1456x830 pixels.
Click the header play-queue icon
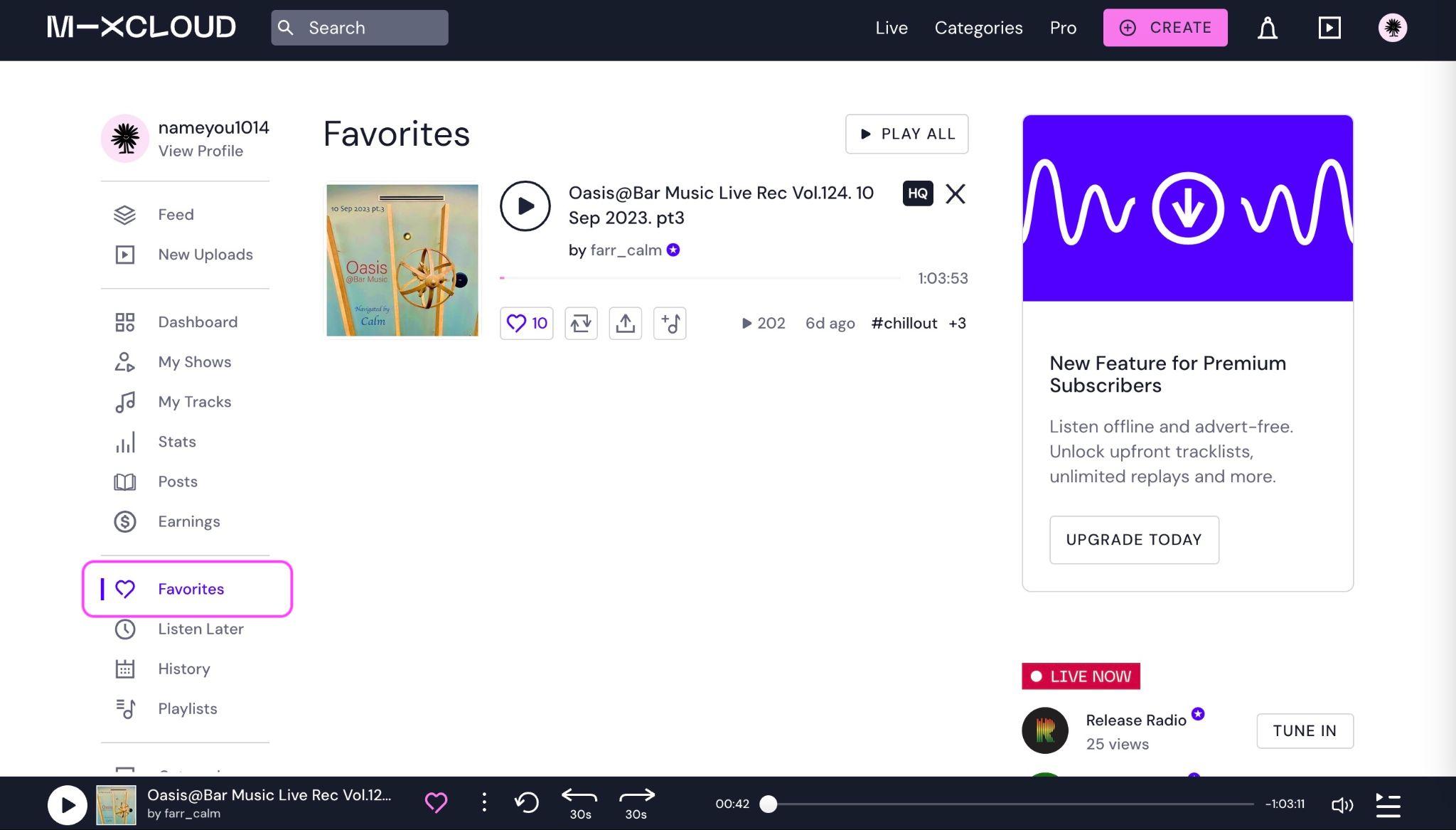coord(1329,28)
